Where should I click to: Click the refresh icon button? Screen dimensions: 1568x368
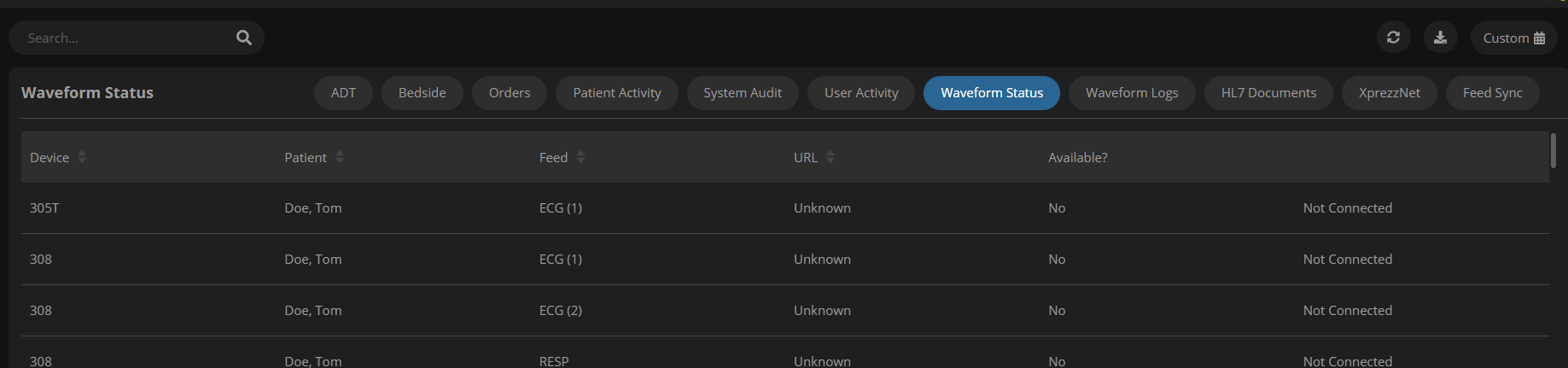(x=1393, y=38)
